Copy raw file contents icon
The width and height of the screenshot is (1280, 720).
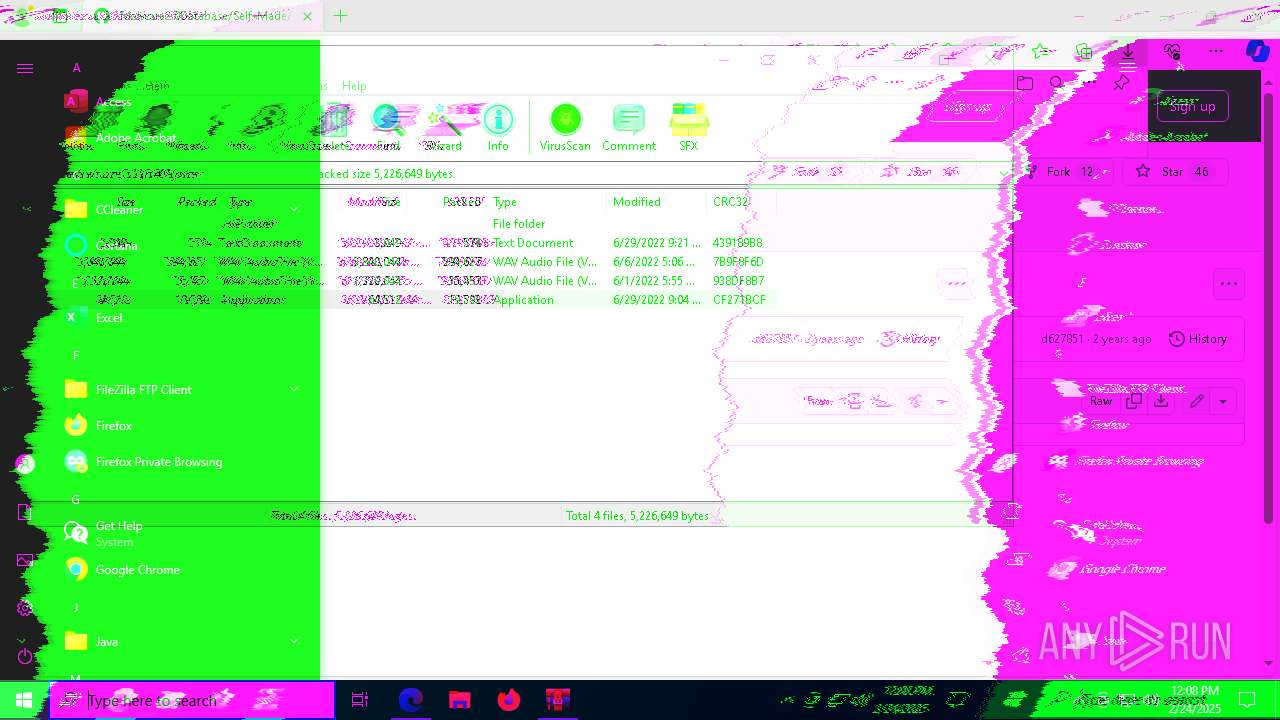[1133, 401]
